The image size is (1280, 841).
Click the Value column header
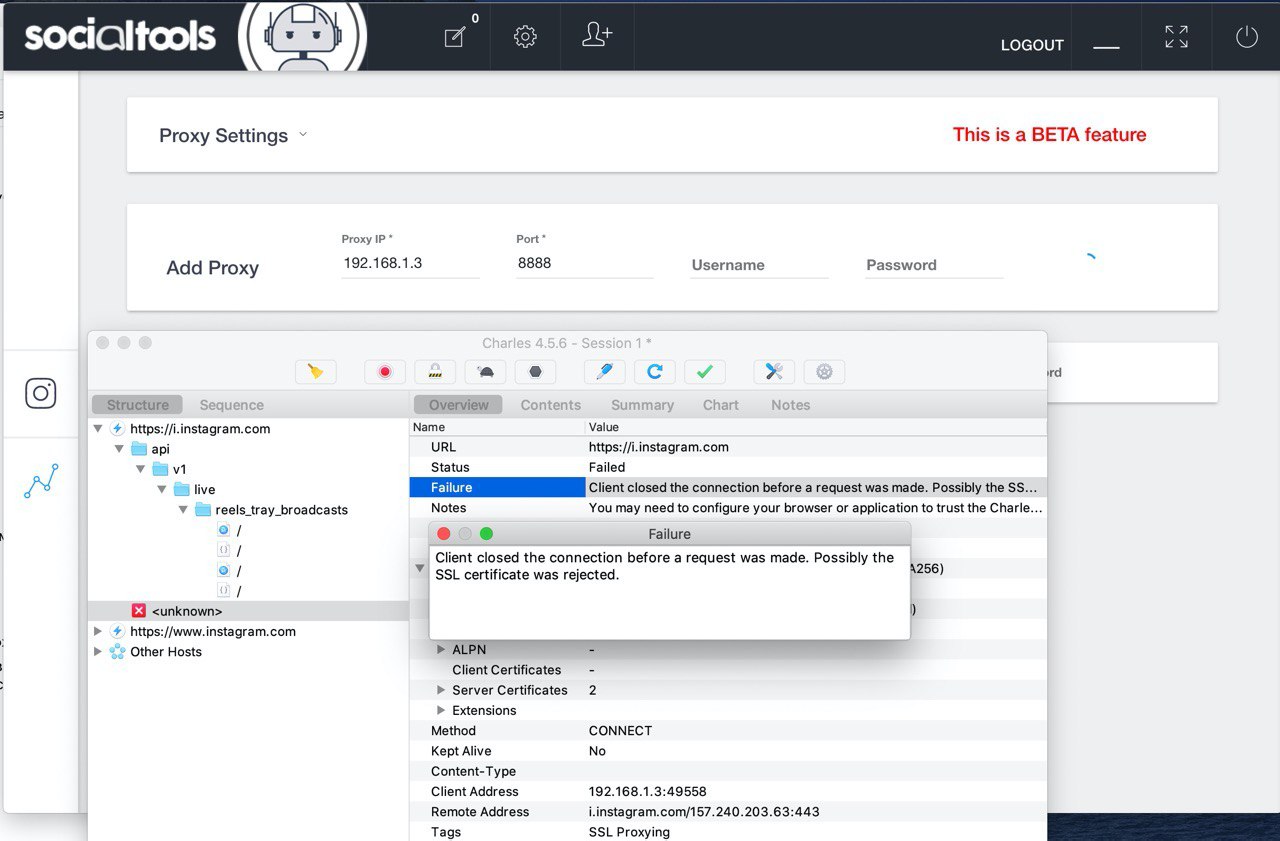click(x=816, y=427)
